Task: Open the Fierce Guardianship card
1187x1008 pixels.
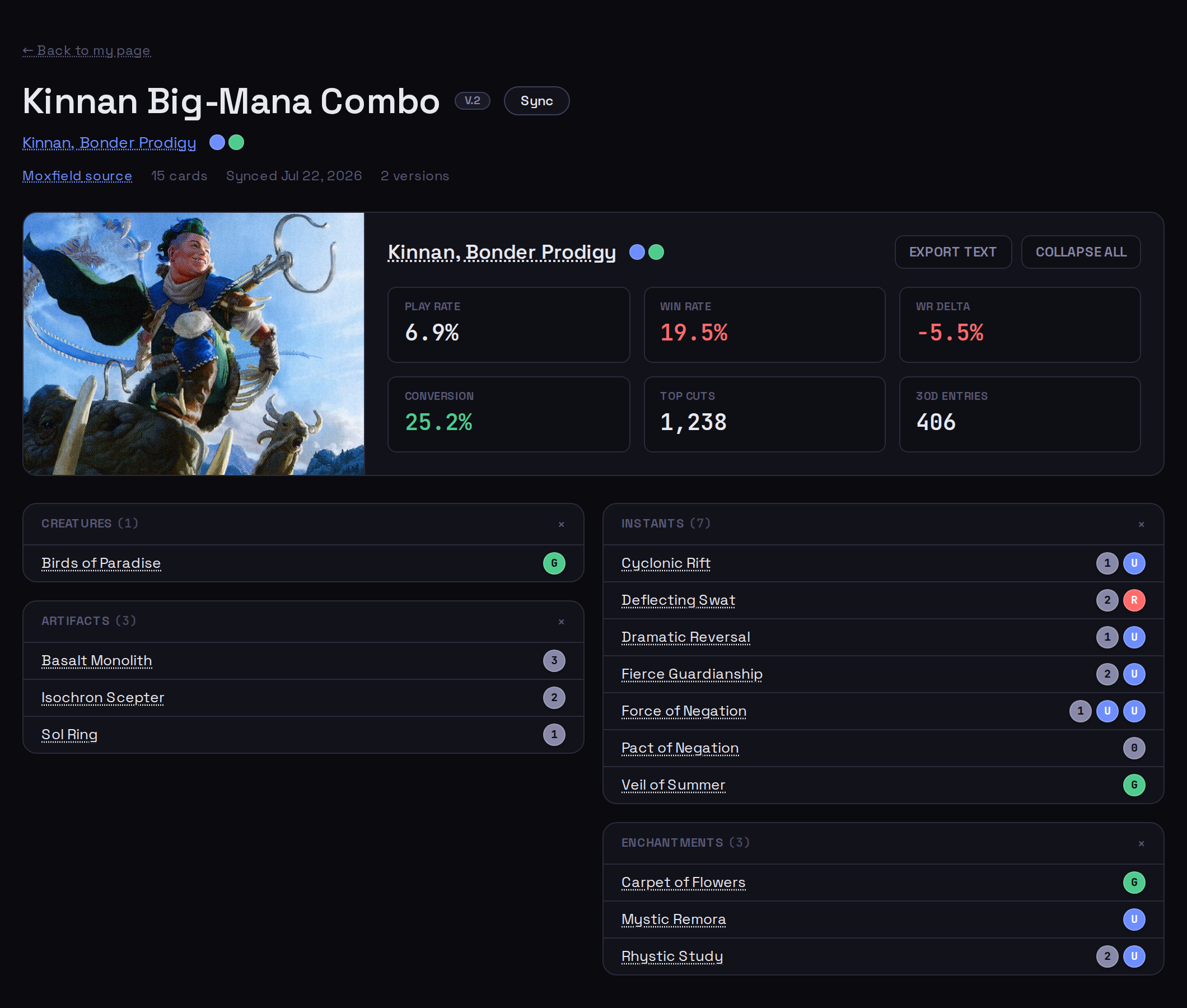Action: point(692,674)
